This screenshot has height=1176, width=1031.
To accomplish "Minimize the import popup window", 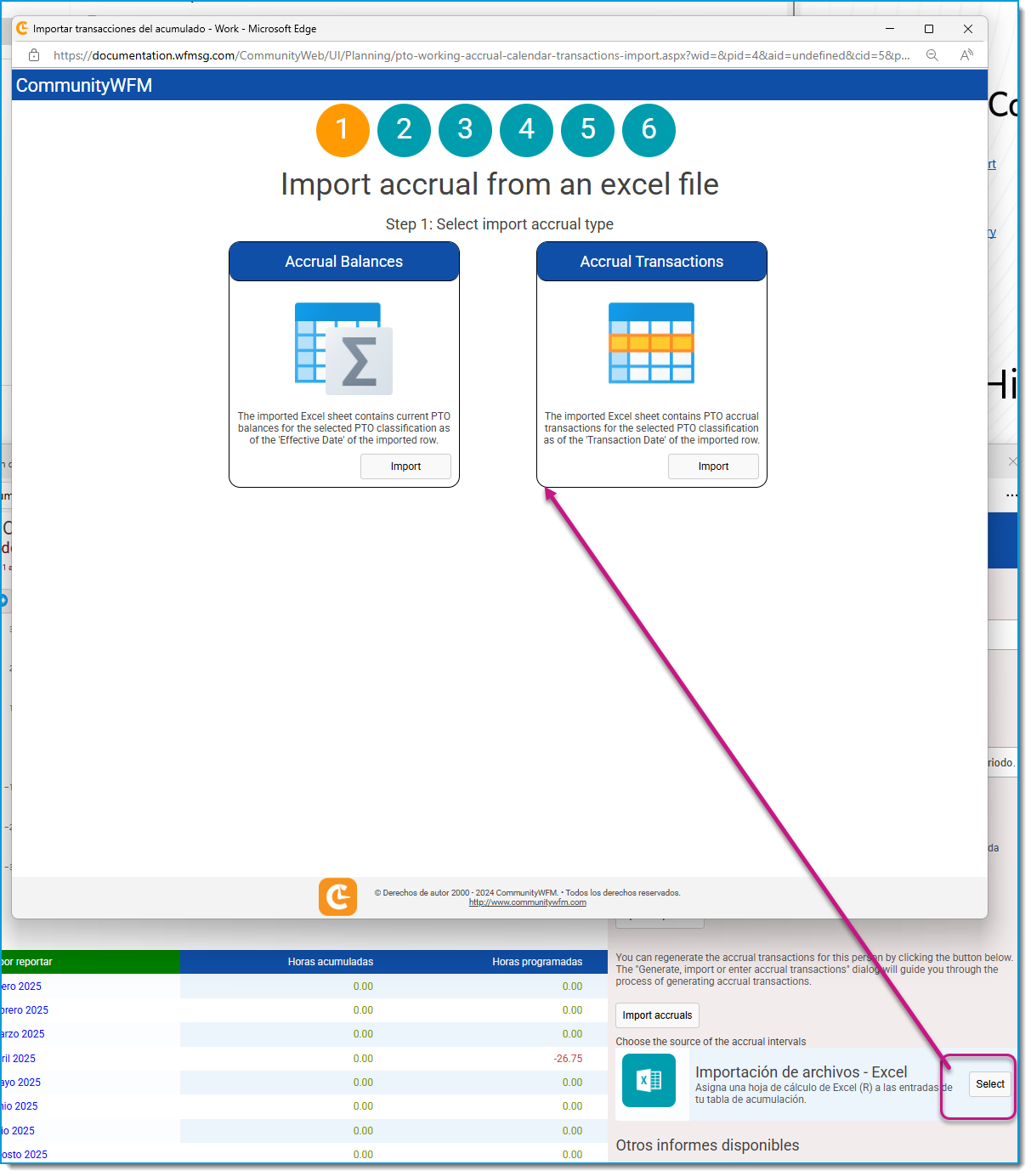I will click(x=890, y=29).
